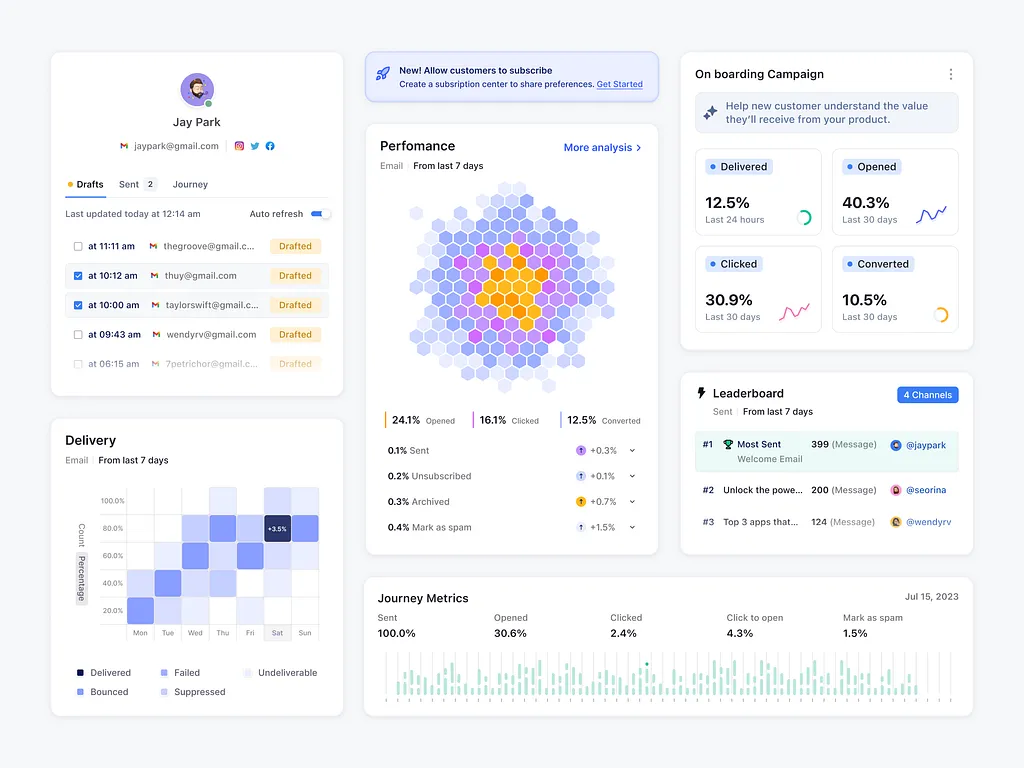The width and height of the screenshot is (1024, 768).
Task: Click the Gmail icon beside thegroove@gmail.com
Action: coord(153,246)
